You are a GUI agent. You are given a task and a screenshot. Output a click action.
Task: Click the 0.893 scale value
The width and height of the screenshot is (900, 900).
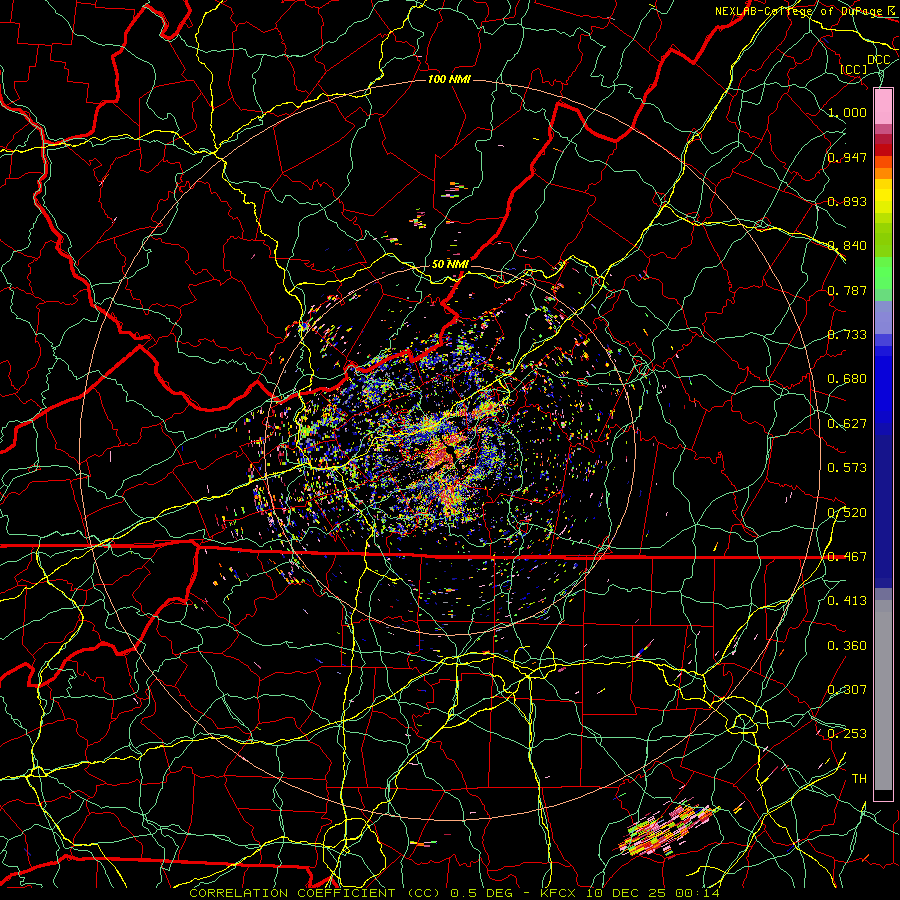tap(847, 201)
